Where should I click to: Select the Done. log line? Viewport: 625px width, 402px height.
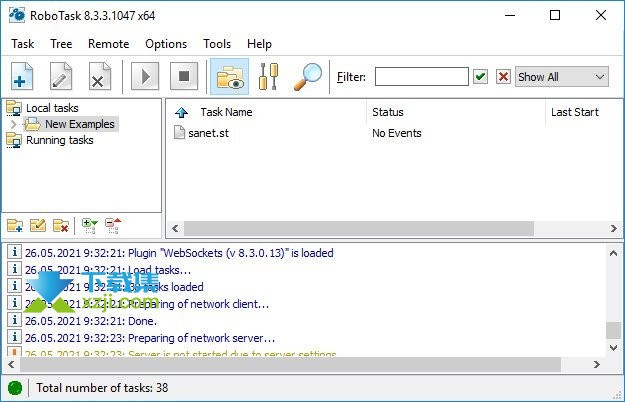click(x=91, y=321)
